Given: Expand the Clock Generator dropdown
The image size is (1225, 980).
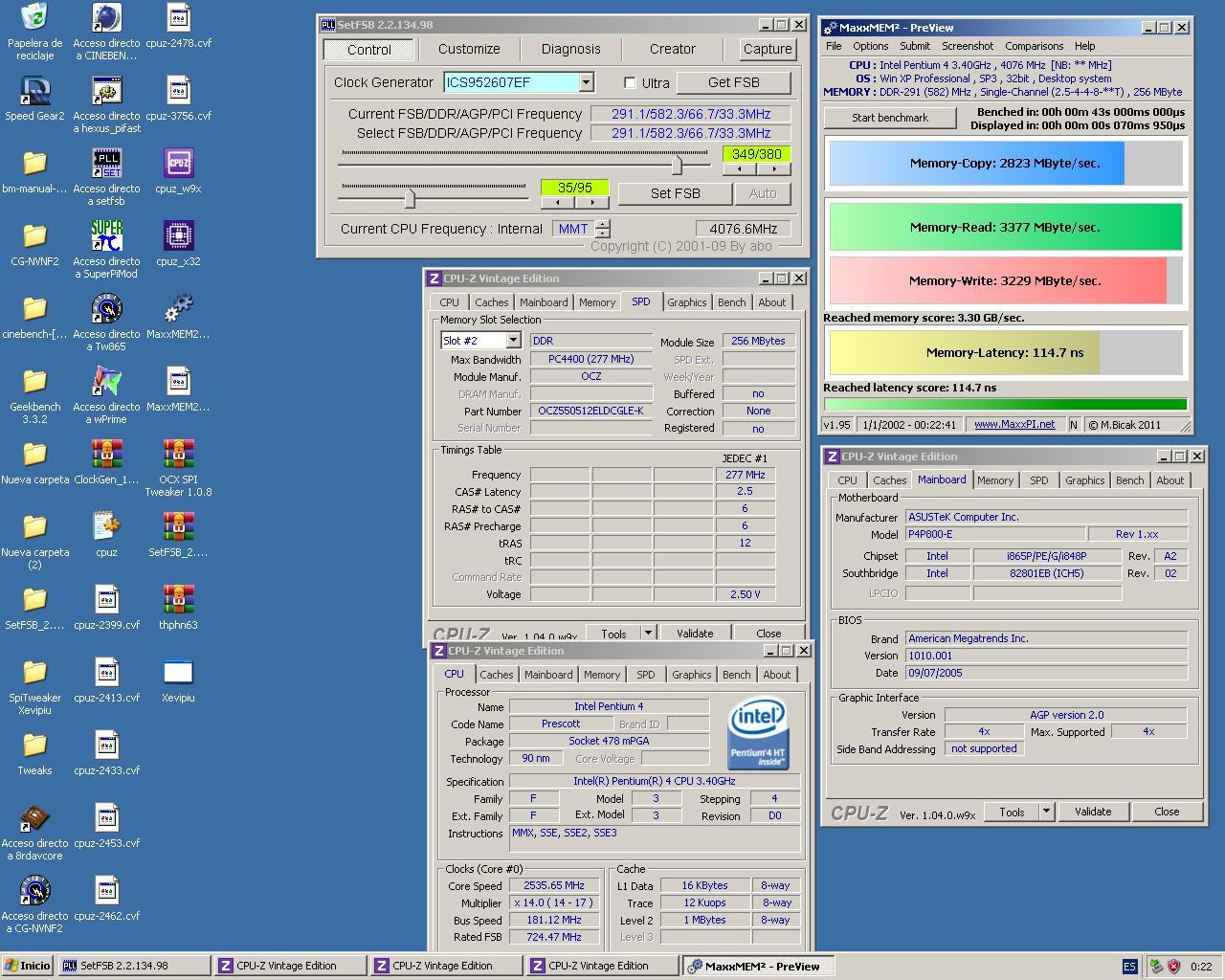Looking at the screenshot, I should click(586, 83).
